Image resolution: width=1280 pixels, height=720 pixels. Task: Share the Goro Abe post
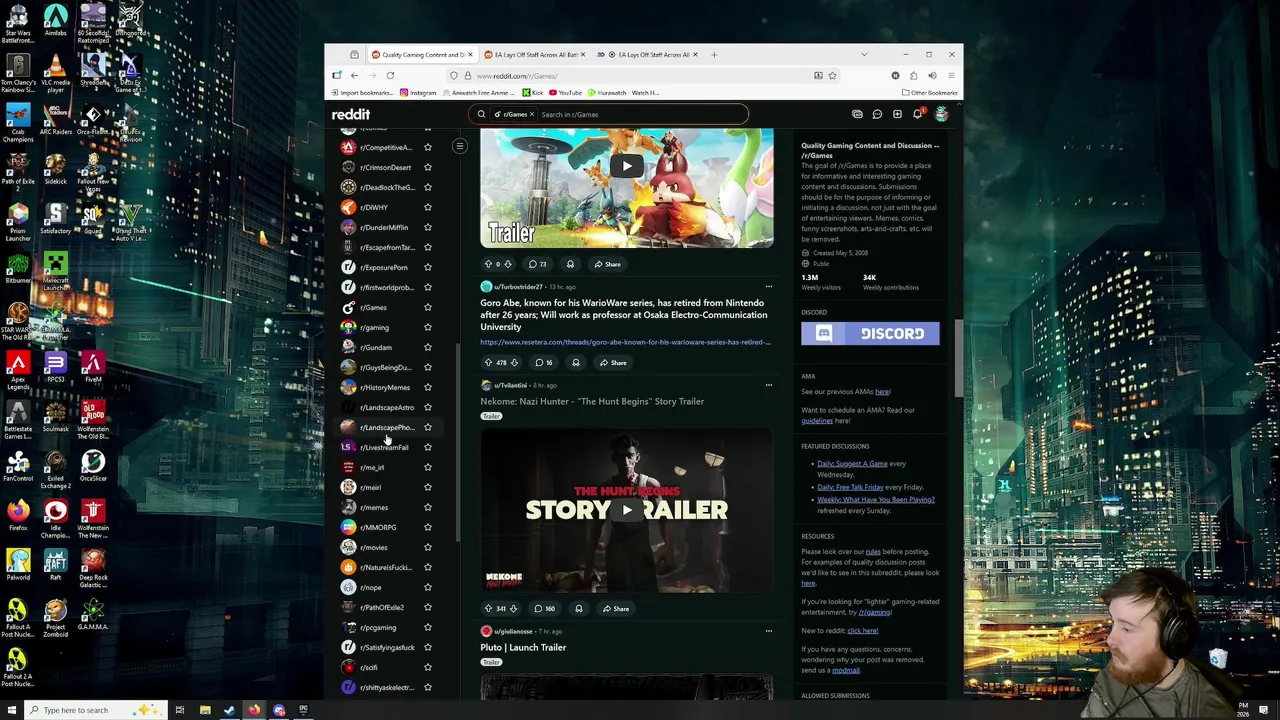pyautogui.click(x=612, y=363)
